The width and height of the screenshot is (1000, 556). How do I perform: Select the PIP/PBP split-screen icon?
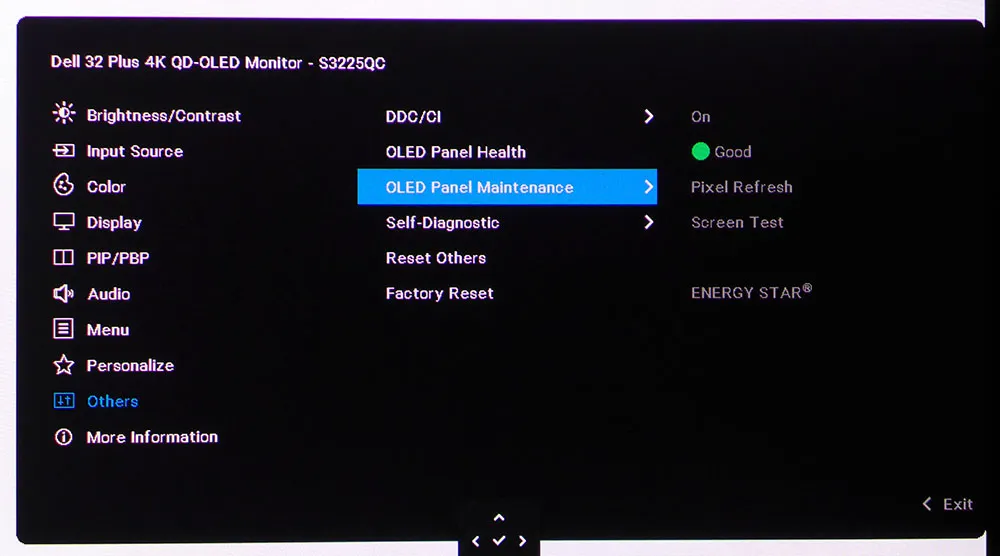click(x=63, y=258)
